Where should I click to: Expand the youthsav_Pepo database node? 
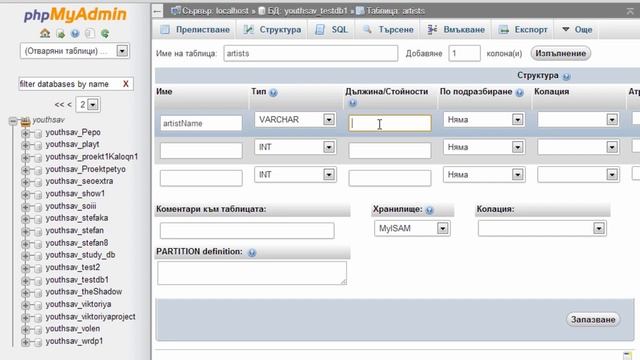25,133
